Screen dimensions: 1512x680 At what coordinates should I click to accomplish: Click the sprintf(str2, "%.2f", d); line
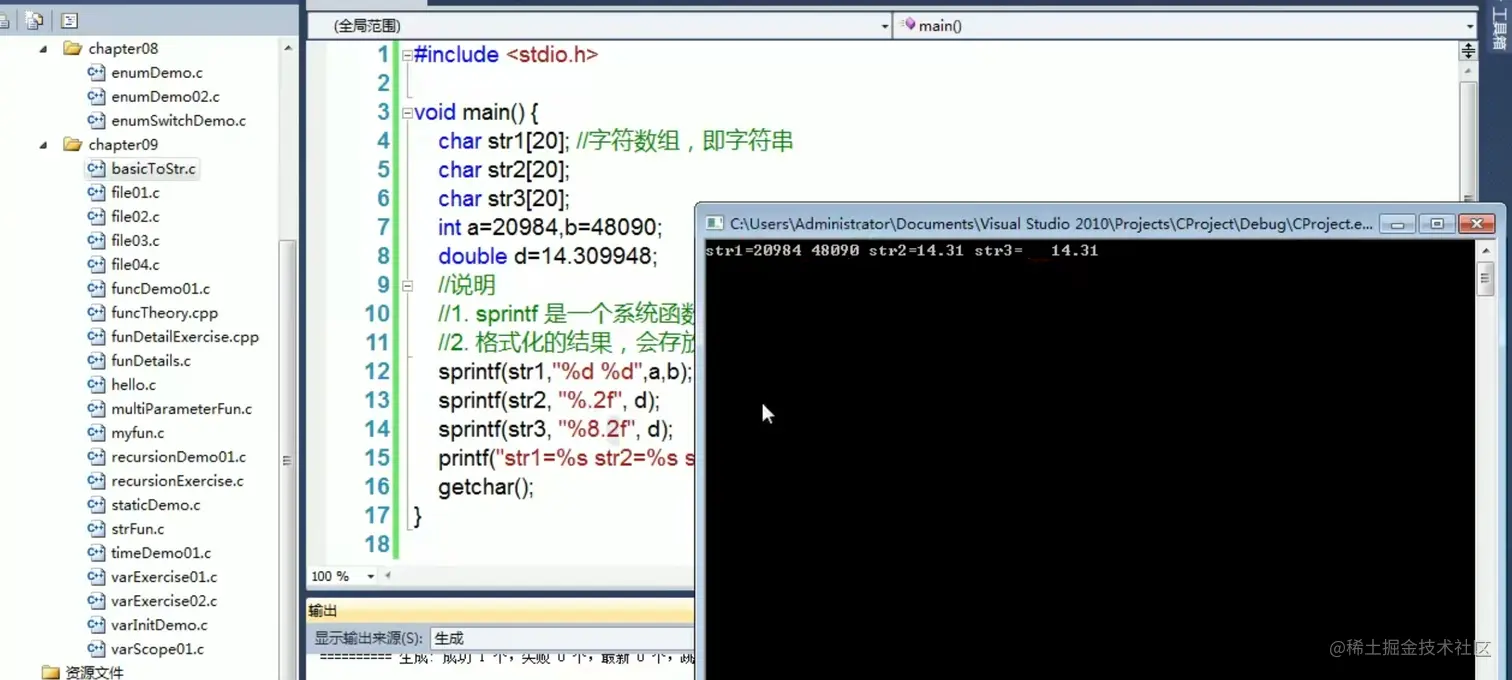(549, 402)
